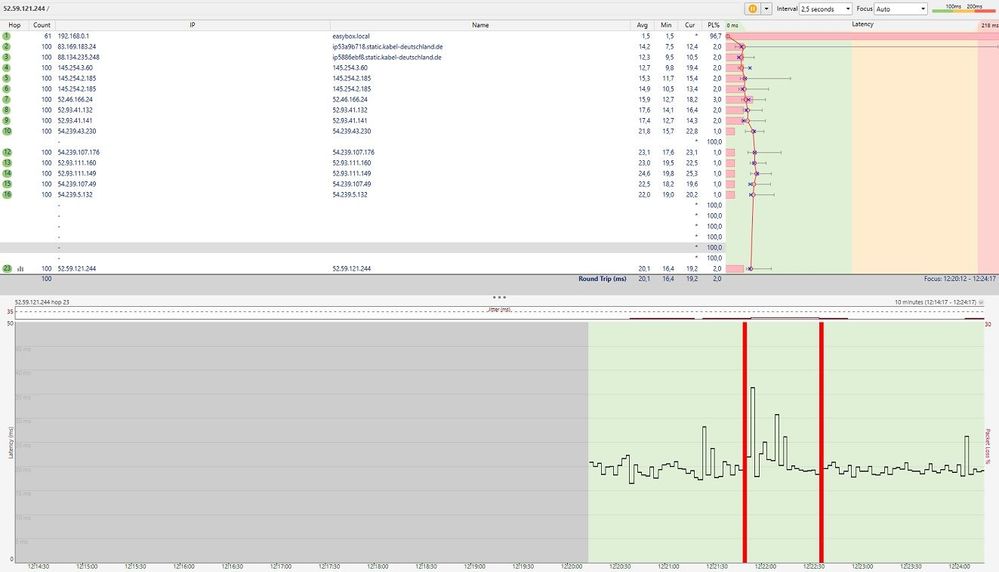Open the dropdown arrow beside the pause button
Viewport: 999px width, 572px height.
point(766,9)
